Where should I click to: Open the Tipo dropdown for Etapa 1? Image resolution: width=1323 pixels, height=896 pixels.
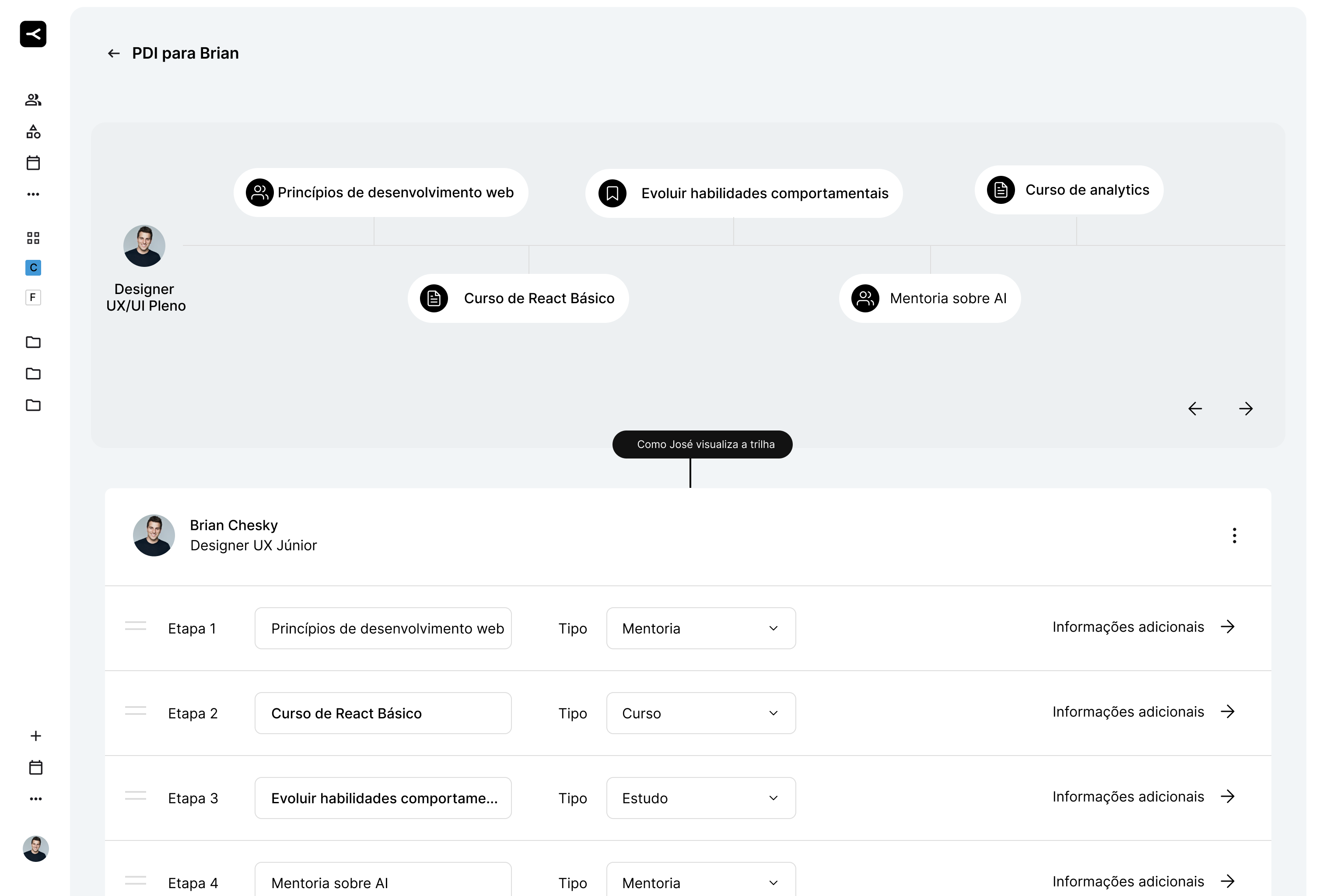click(700, 628)
